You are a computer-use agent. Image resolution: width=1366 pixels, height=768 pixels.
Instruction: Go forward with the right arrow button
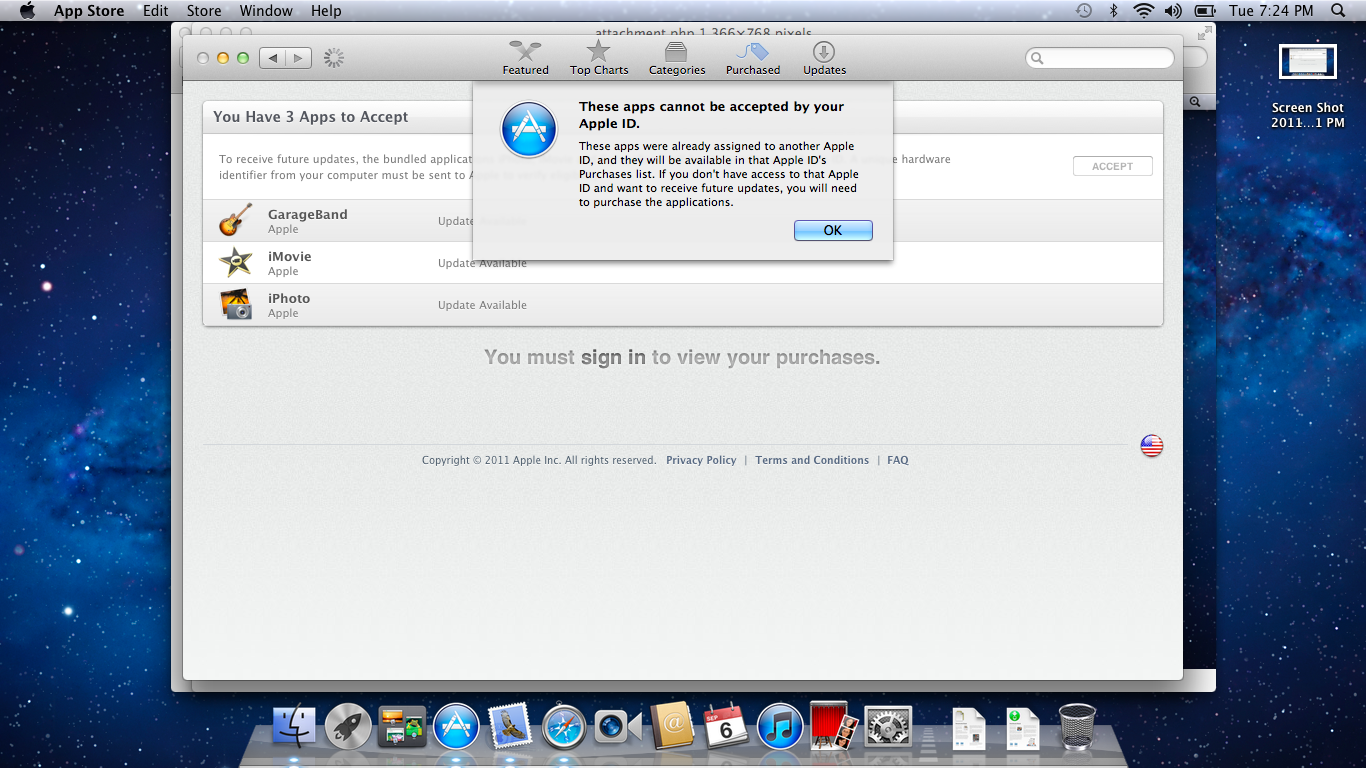(x=299, y=58)
